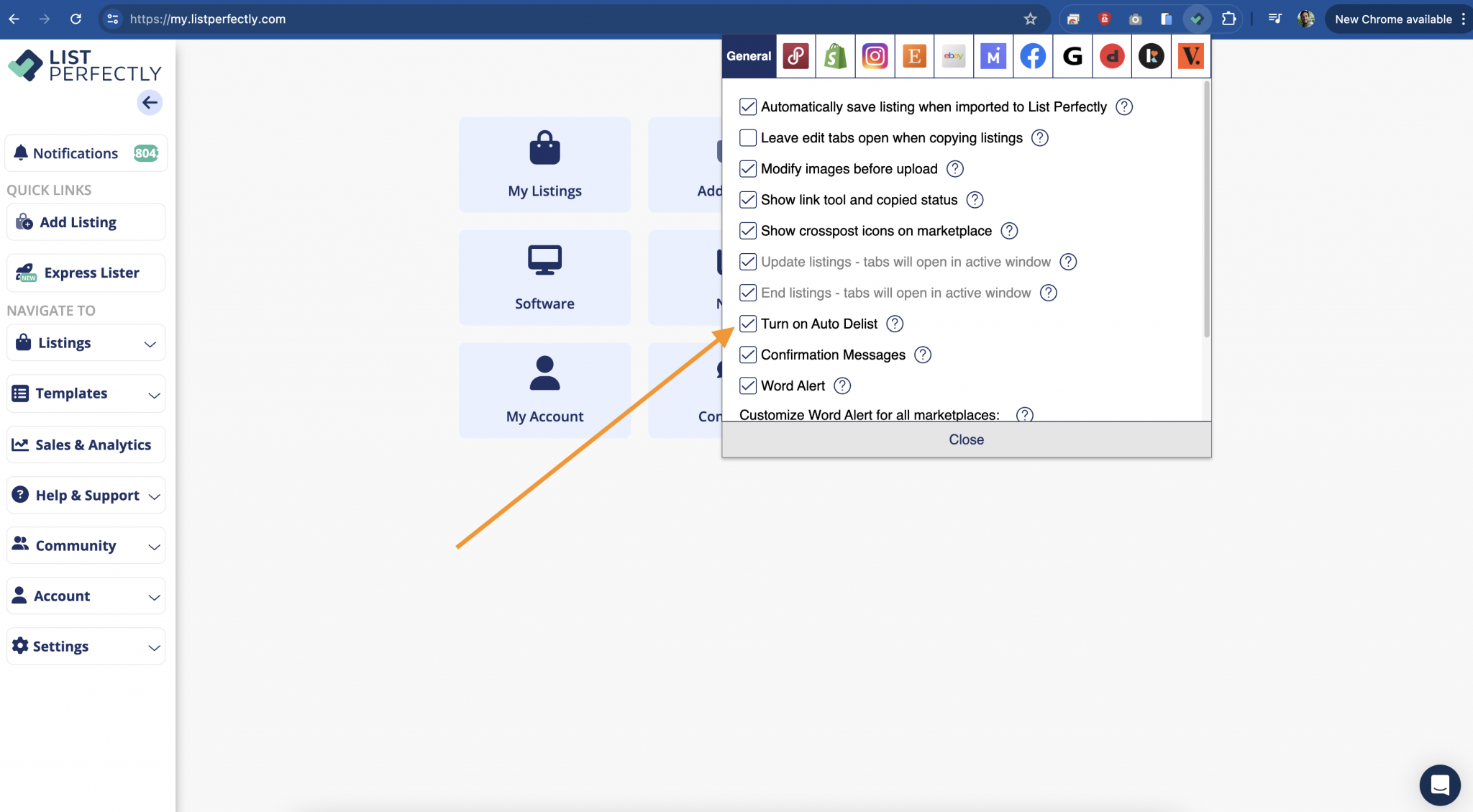
Task: Expand the Templates section
Action: pyautogui.click(x=86, y=393)
